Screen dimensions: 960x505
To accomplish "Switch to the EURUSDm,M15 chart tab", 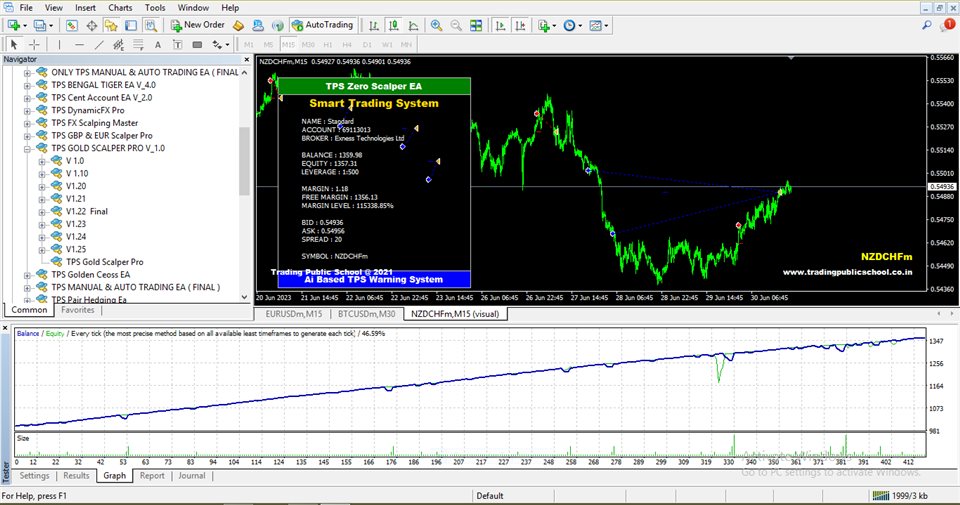I will (293, 314).
